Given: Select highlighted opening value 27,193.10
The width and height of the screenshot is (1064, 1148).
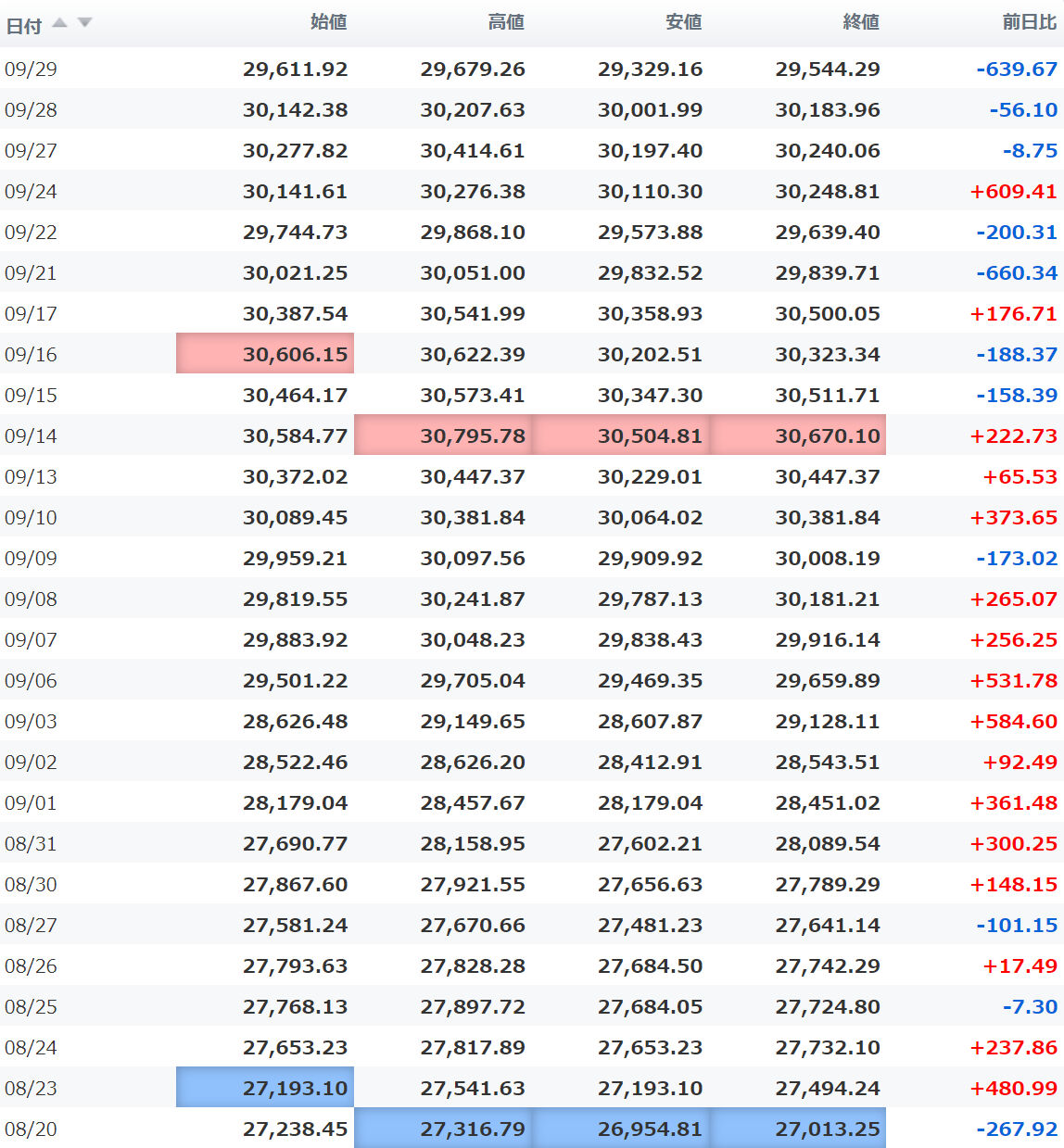Looking at the screenshot, I should click(265, 1088).
